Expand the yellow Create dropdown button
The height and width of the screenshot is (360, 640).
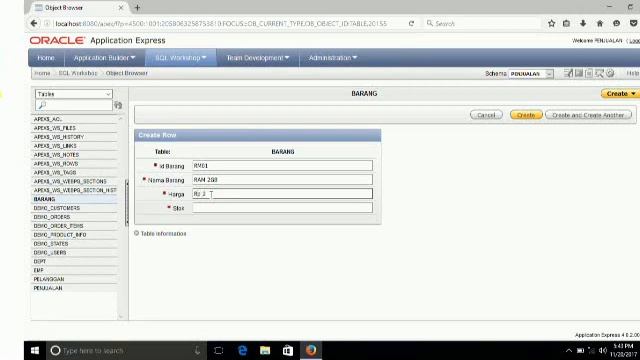(x=620, y=93)
